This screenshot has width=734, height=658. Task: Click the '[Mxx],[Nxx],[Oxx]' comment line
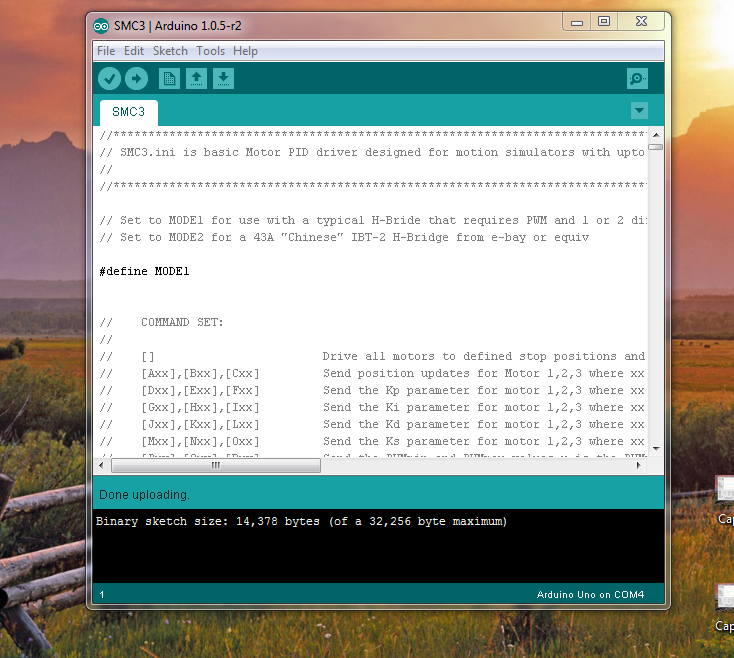pyautogui.click(x=372, y=441)
